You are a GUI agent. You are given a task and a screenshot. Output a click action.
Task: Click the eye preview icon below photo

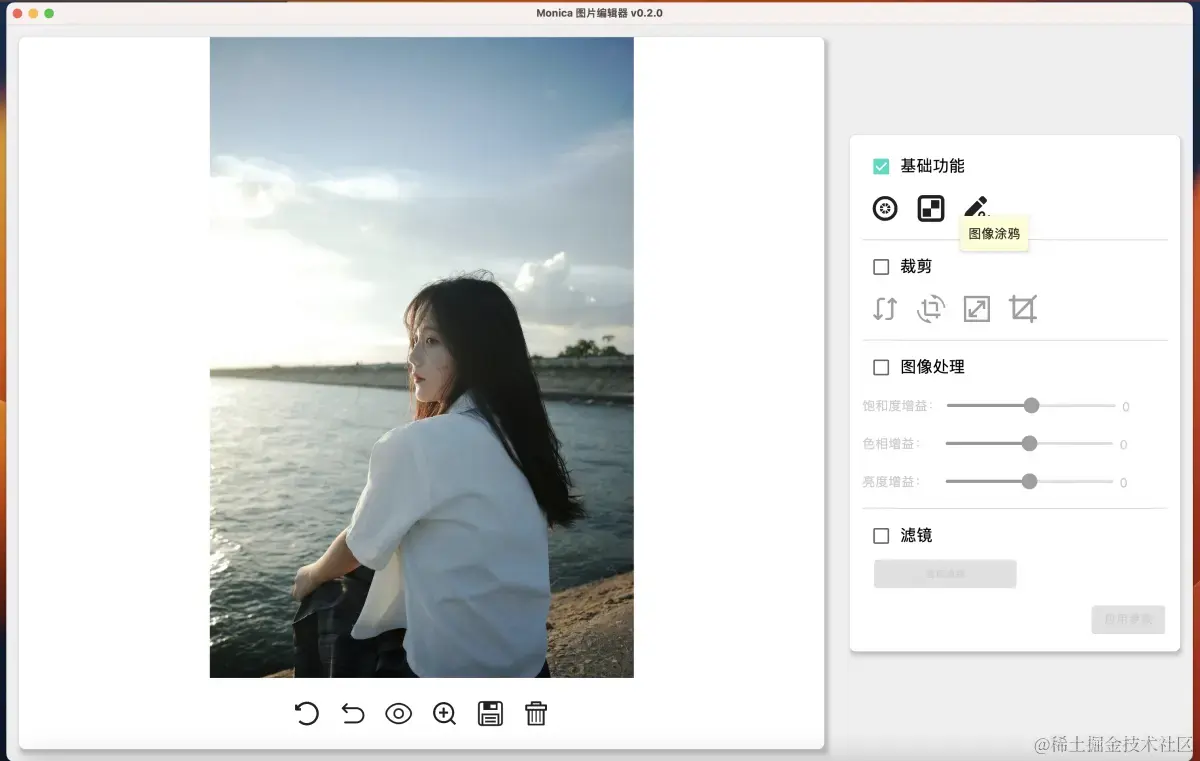point(399,713)
